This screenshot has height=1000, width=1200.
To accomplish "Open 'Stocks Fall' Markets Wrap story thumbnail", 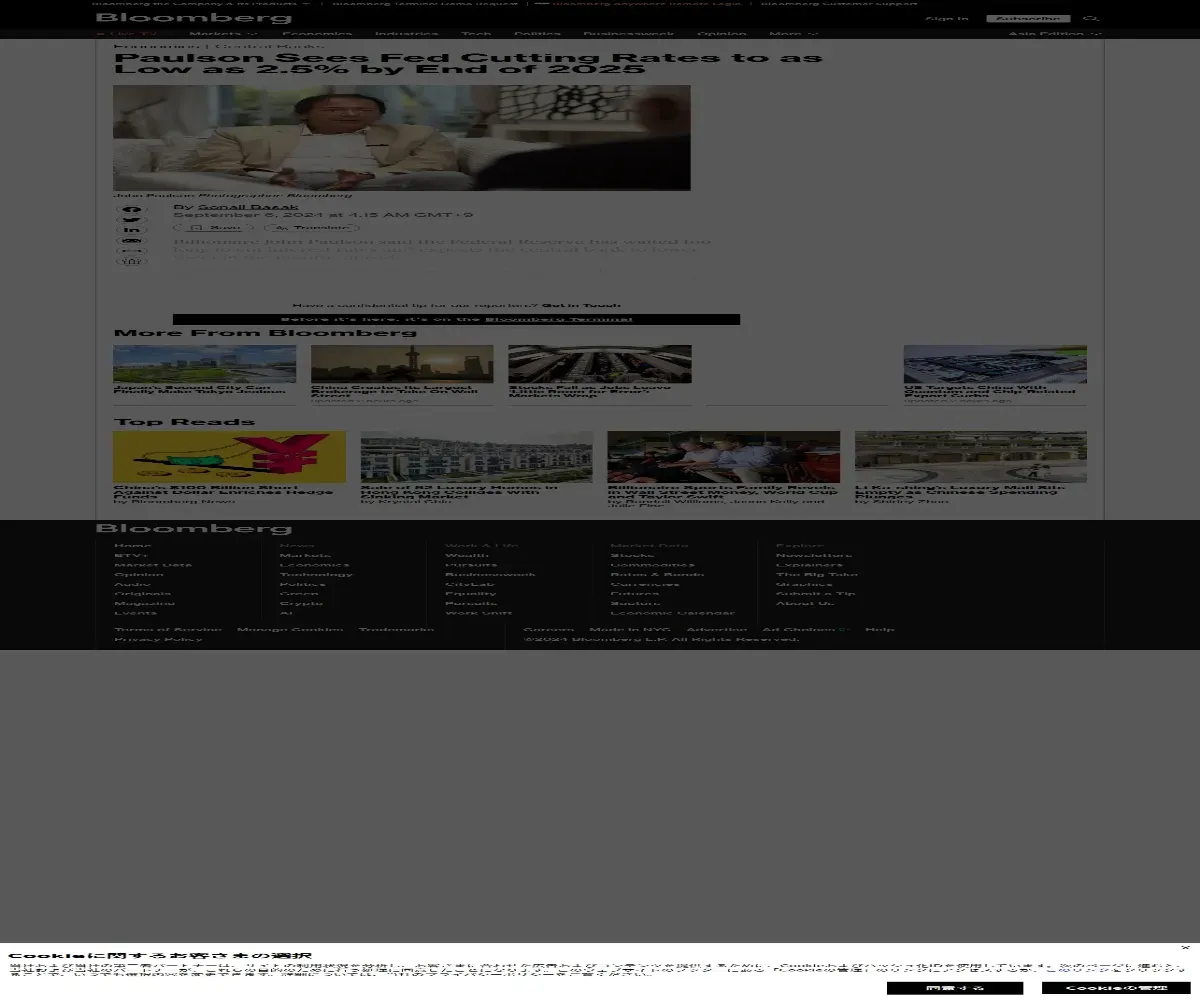I will pos(599,364).
